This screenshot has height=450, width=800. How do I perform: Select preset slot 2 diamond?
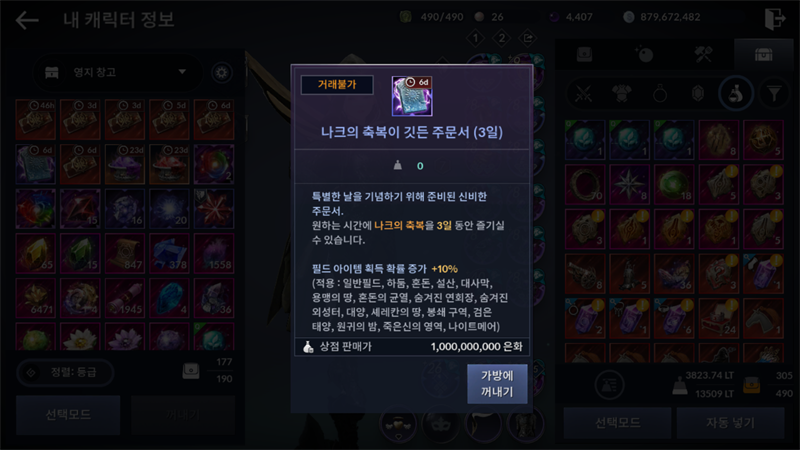(x=502, y=38)
